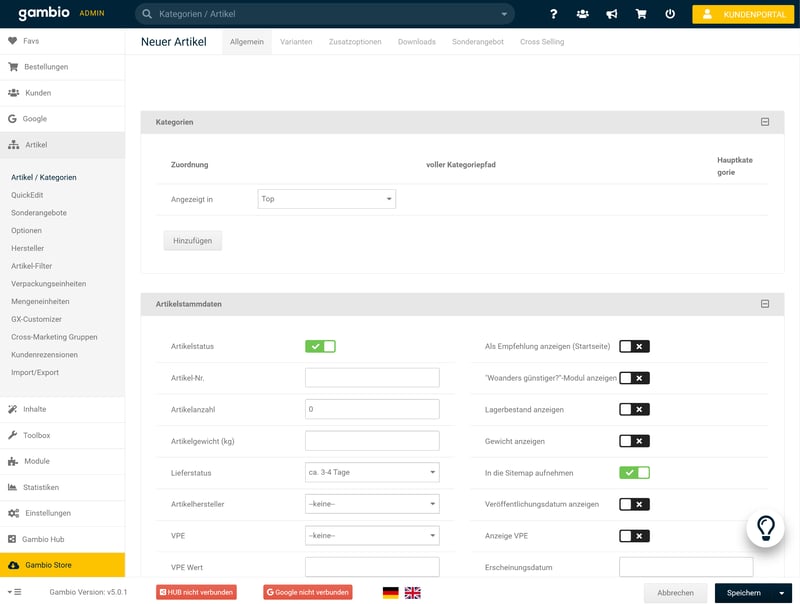Click the power logout icon
Screen dimensions: 800x604
(x=670, y=14)
